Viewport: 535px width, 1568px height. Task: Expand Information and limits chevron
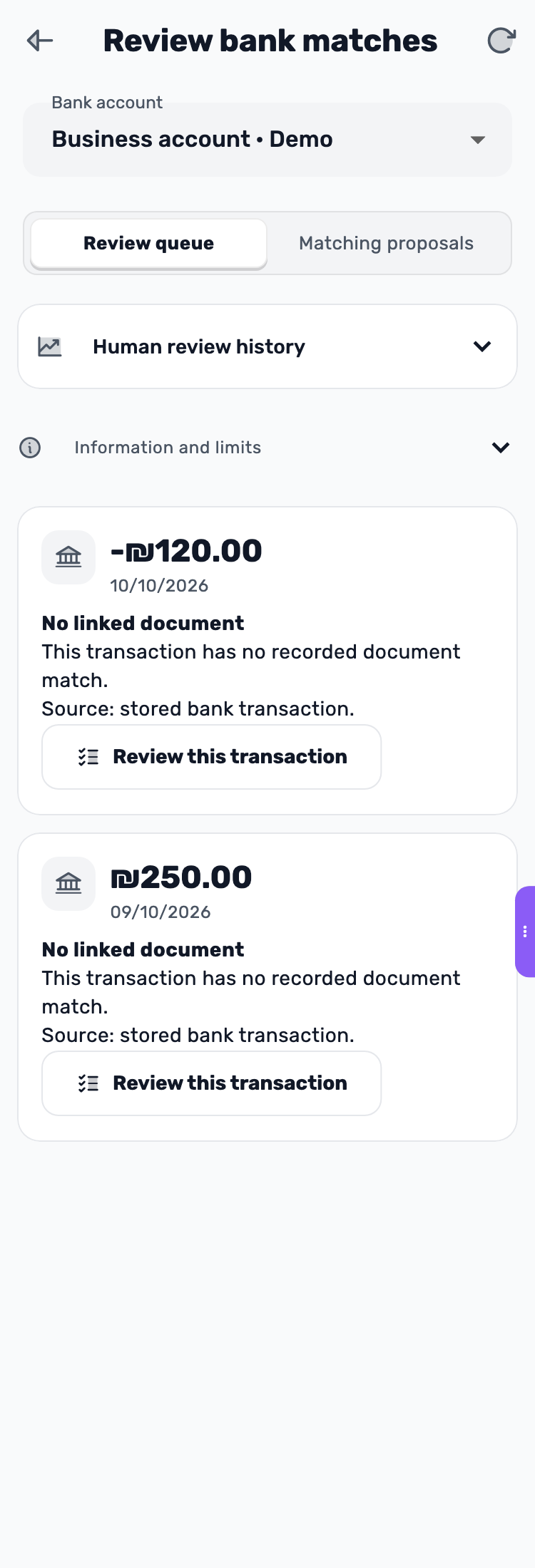[501, 448]
